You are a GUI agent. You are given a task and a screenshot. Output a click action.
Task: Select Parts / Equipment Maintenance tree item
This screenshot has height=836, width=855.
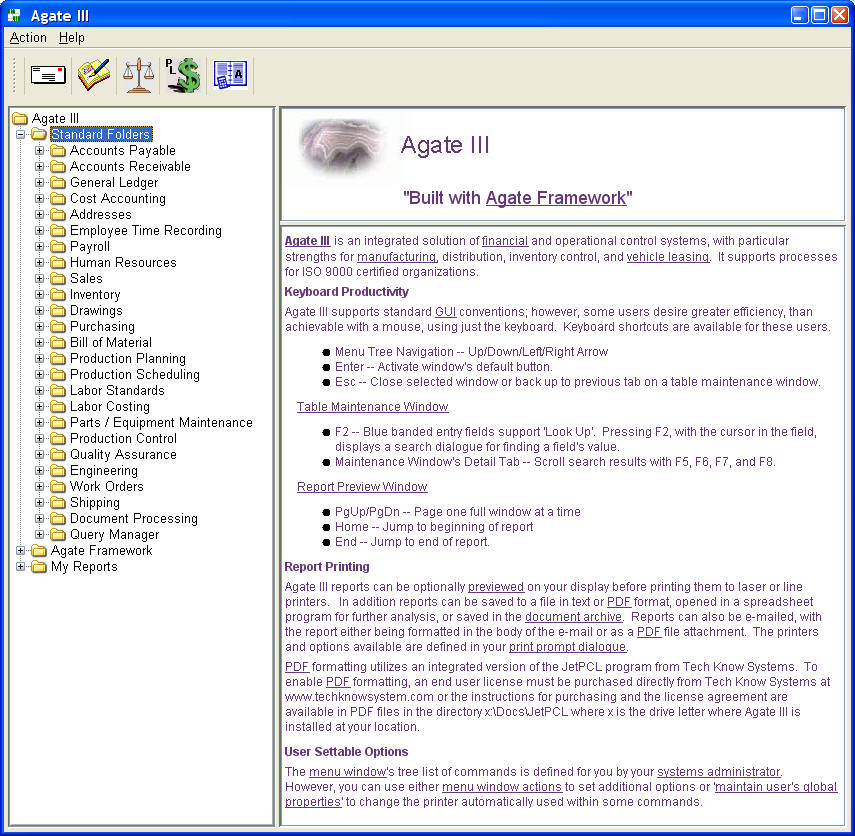click(161, 423)
